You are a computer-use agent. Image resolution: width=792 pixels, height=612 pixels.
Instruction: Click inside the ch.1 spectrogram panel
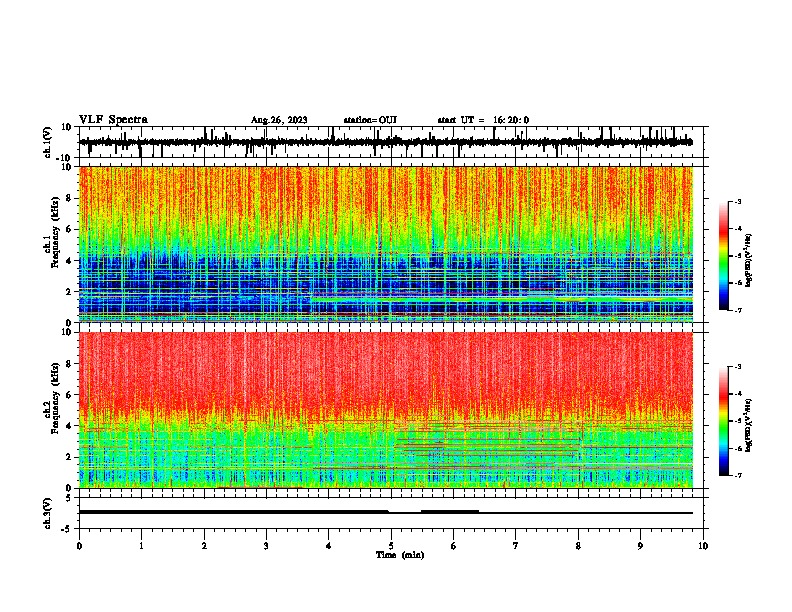pos(385,244)
